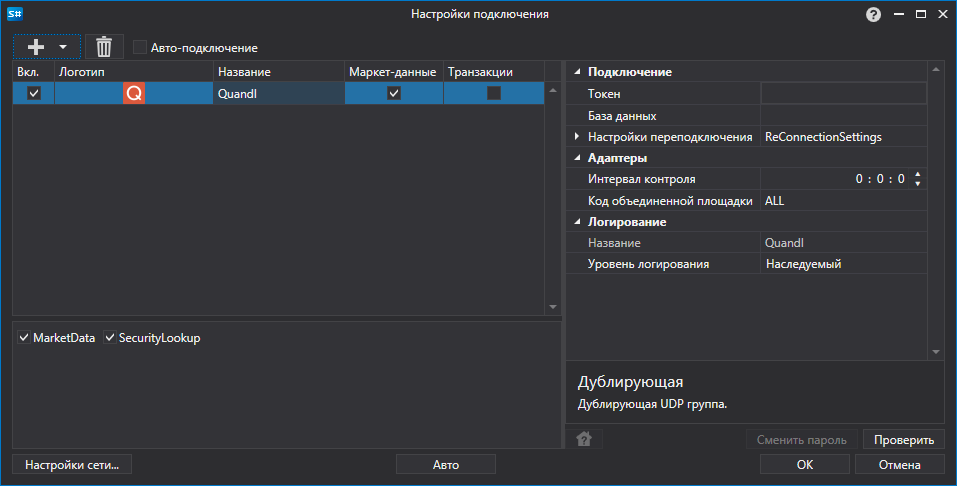Click the Логотип column header
This screenshot has width=957, height=486.
[134, 72]
